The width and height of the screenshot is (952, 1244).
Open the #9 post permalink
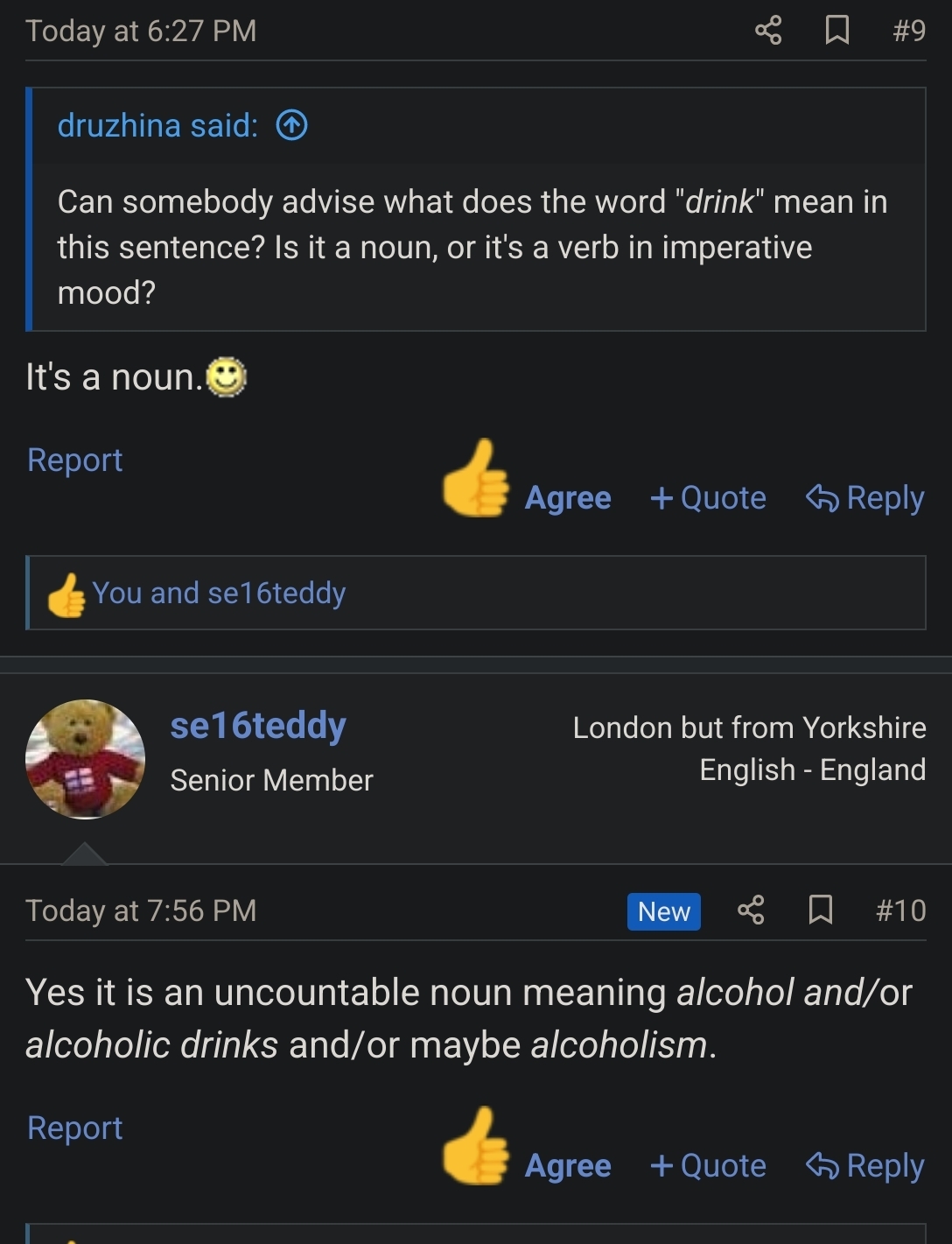909,31
